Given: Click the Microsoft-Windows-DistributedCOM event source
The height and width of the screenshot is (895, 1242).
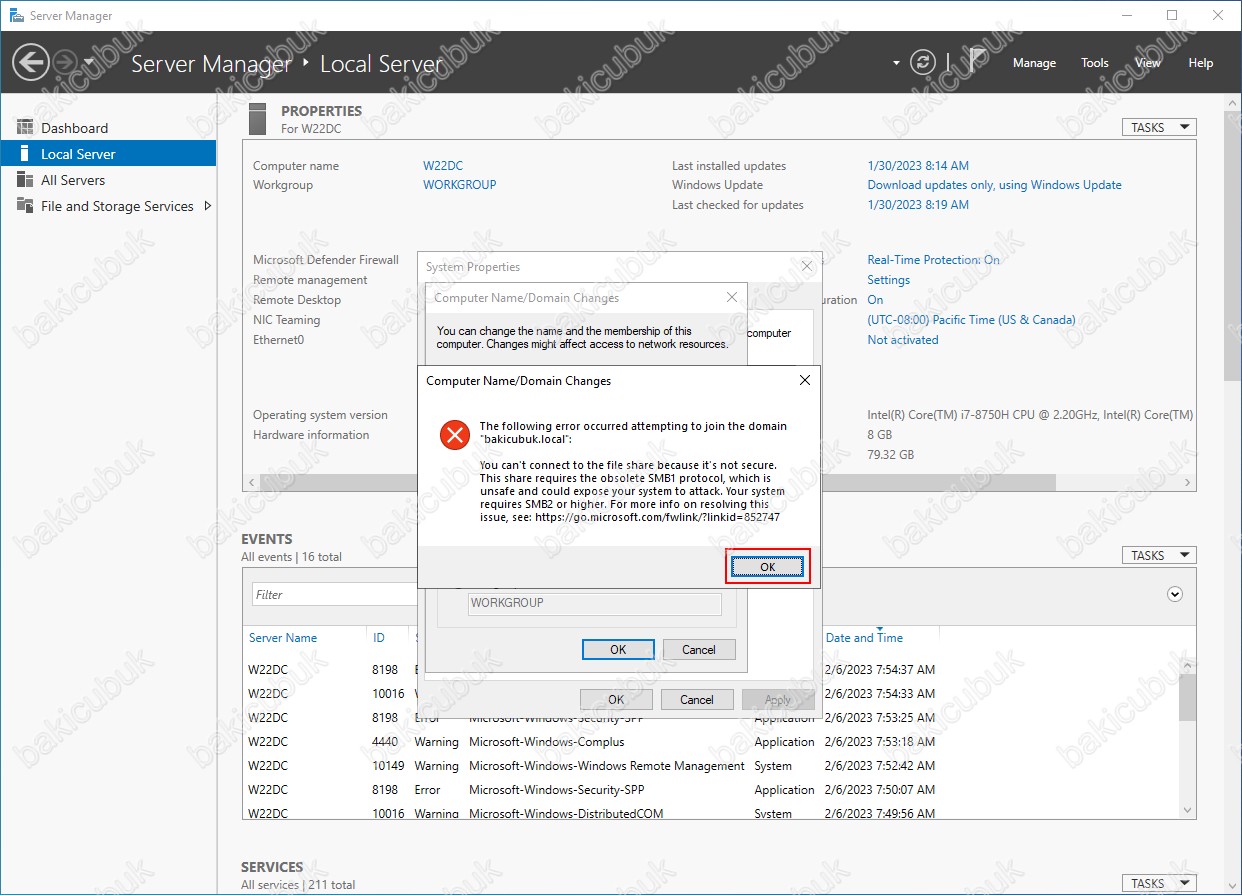Looking at the screenshot, I should point(566,814).
